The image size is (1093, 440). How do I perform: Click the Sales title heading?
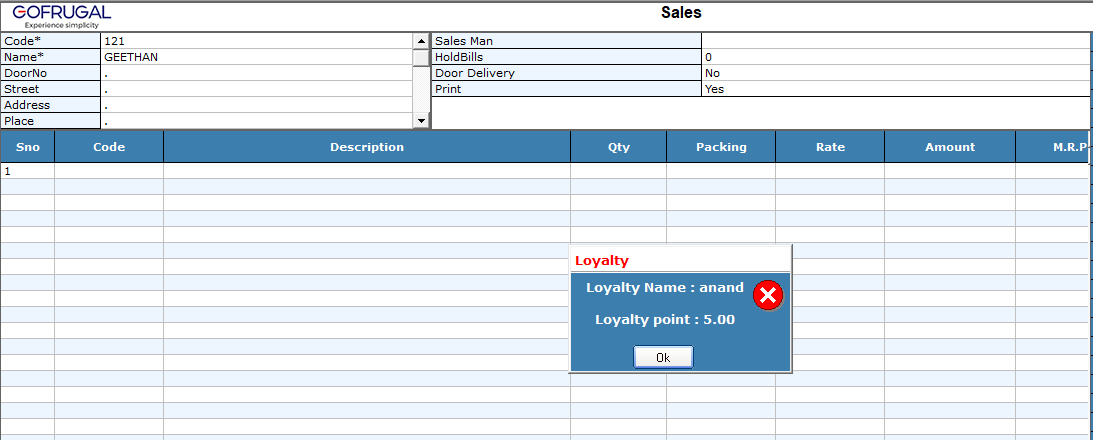coord(681,13)
